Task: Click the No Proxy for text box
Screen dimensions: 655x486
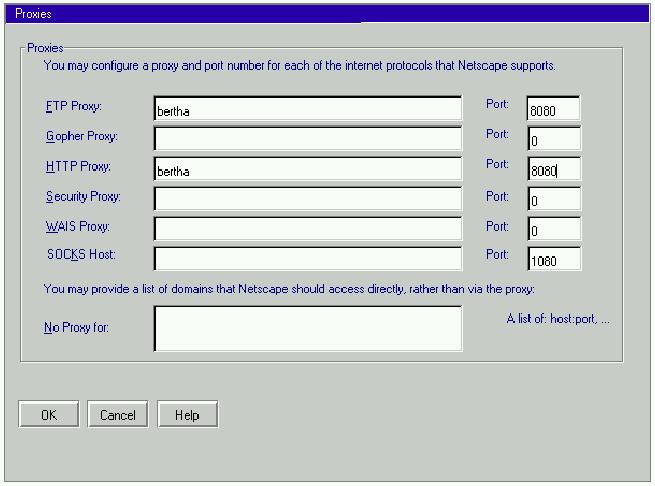Action: click(308, 329)
